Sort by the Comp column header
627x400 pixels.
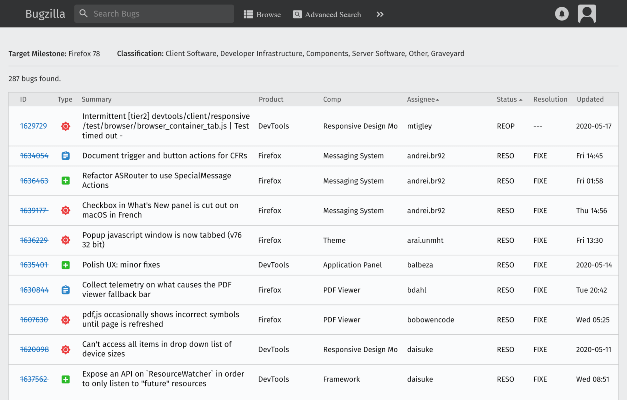click(x=332, y=99)
